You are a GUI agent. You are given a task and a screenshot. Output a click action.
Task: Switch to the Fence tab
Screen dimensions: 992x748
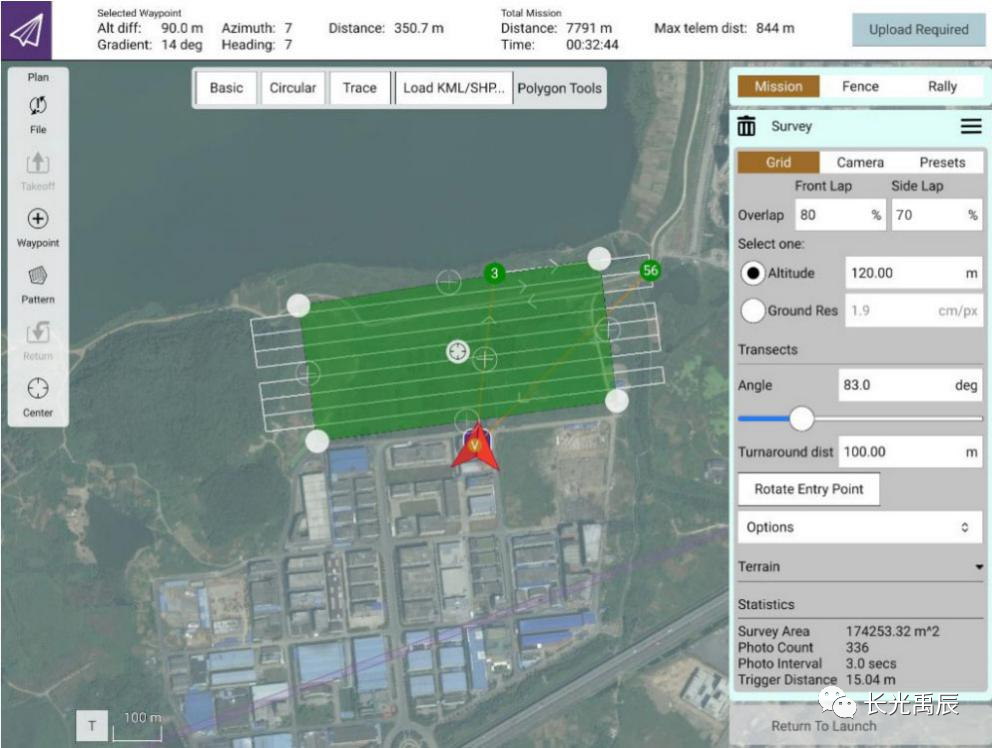pos(860,87)
